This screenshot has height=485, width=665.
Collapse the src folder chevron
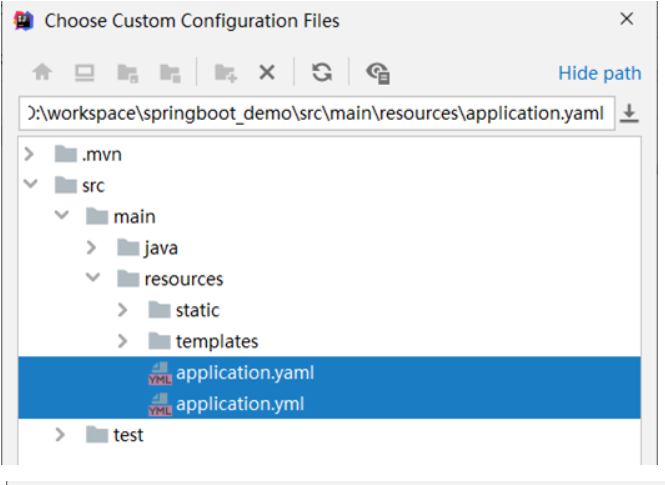pos(29,185)
